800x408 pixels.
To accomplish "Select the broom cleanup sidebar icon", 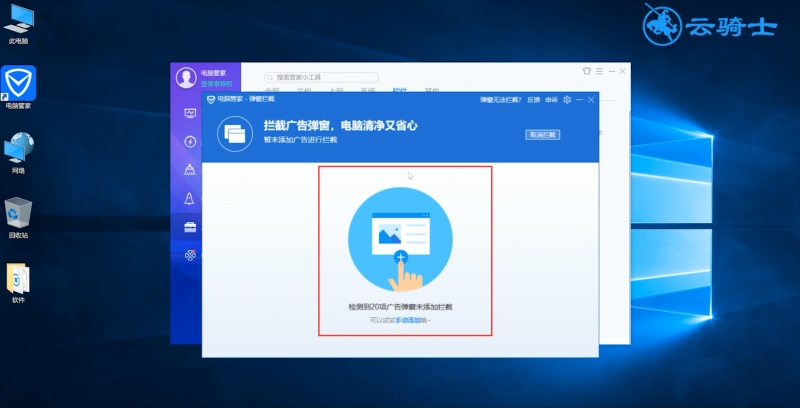I will pyautogui.click(x=190, y=170).
